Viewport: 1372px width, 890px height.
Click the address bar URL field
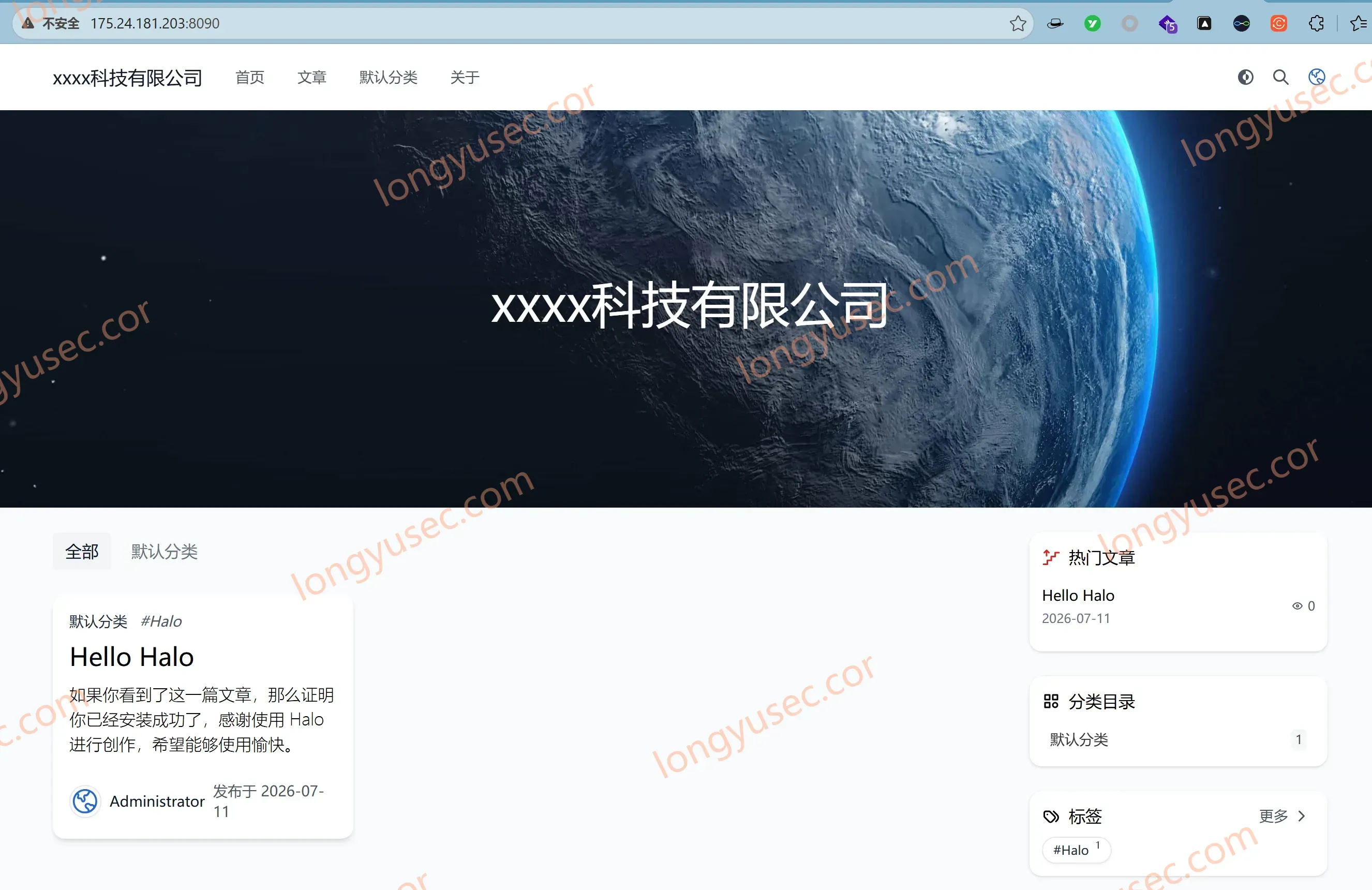pos(519,24)
